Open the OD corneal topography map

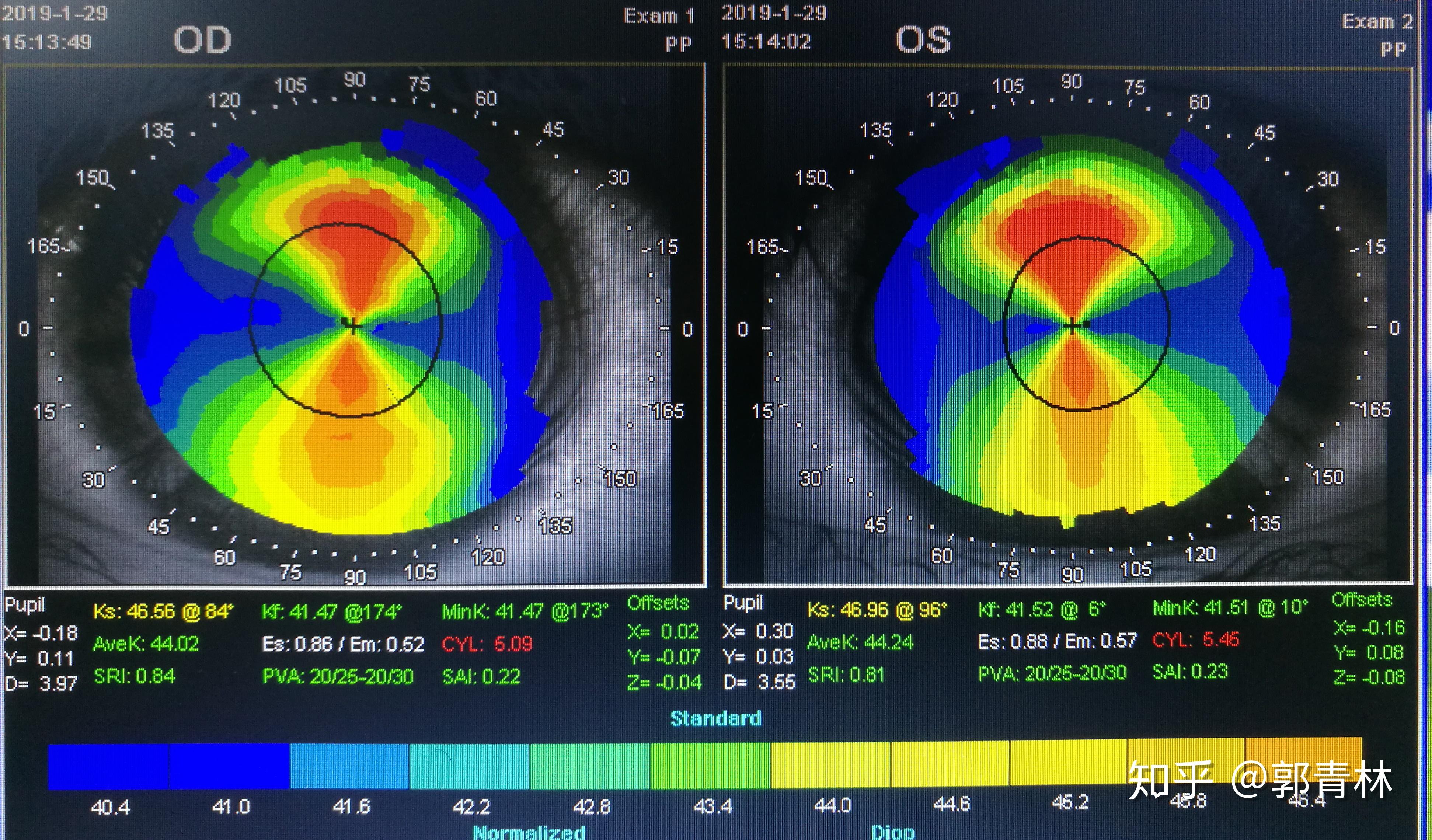(x=355, y=325)
